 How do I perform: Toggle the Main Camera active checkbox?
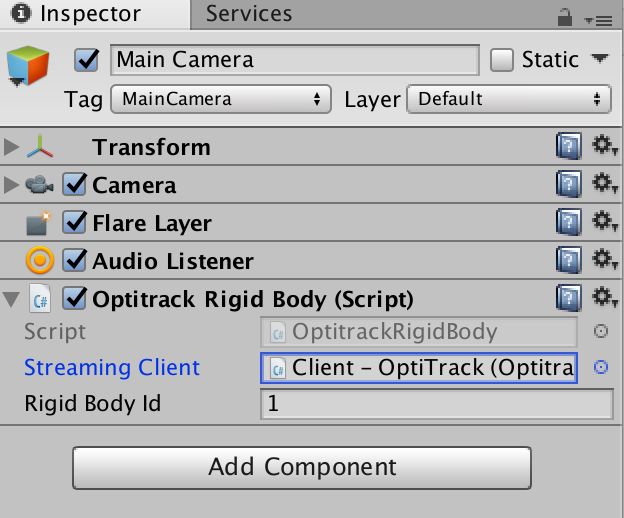click(x=86, y=60)
